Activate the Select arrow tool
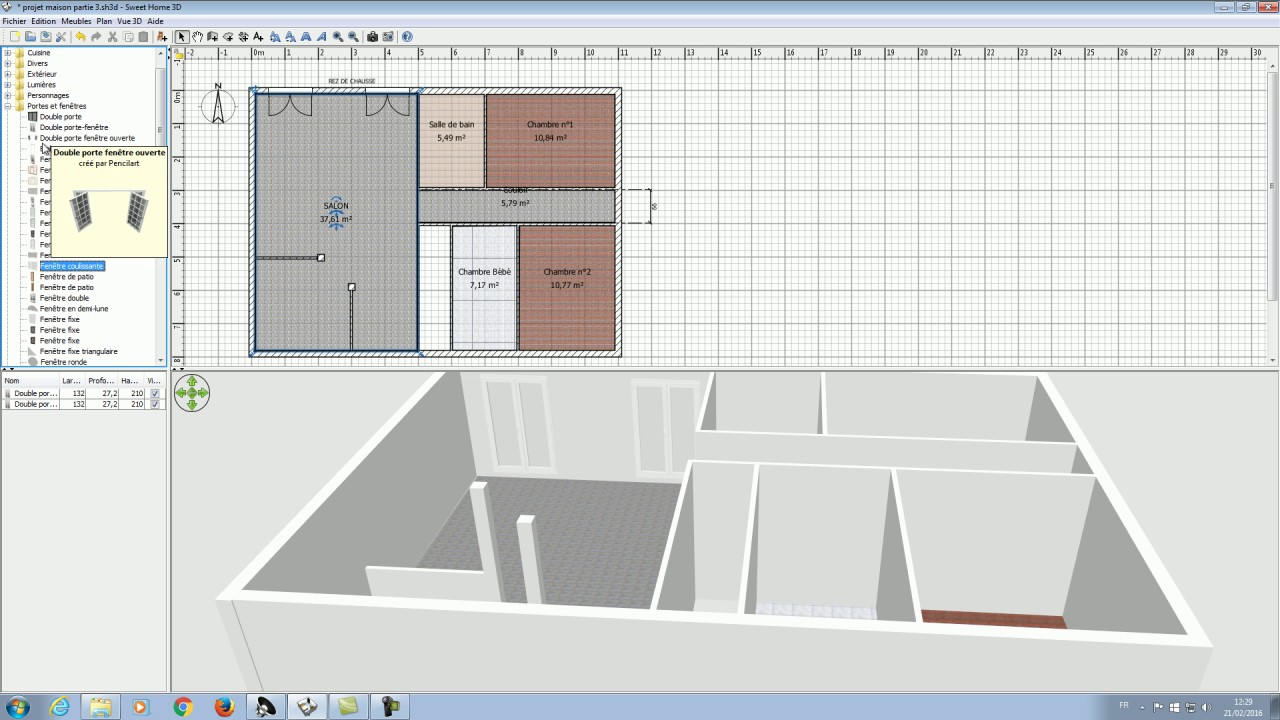Viewport: 1280px width, 720px height. 181,37
